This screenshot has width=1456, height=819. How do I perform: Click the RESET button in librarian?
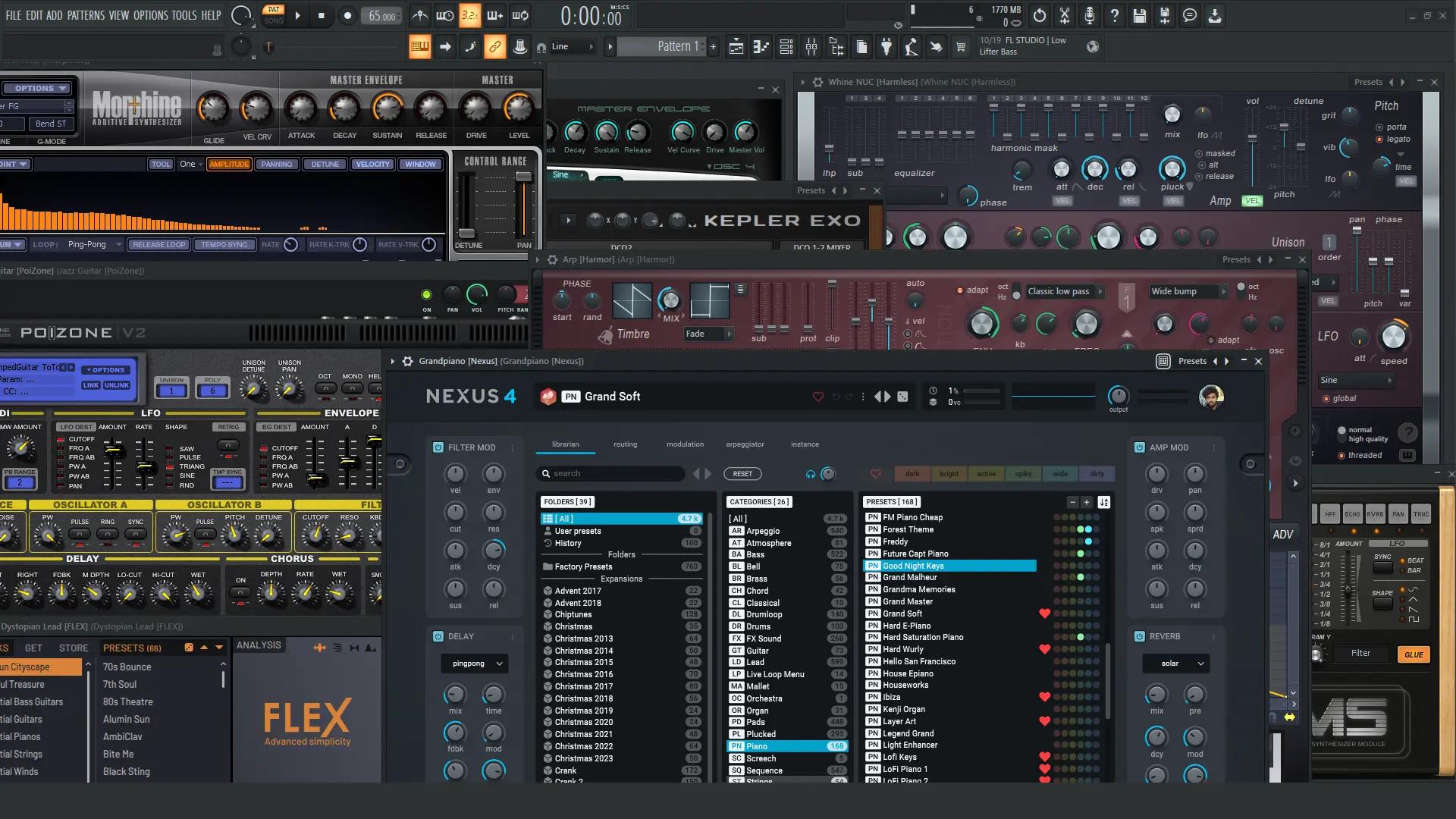pos(742,474)
